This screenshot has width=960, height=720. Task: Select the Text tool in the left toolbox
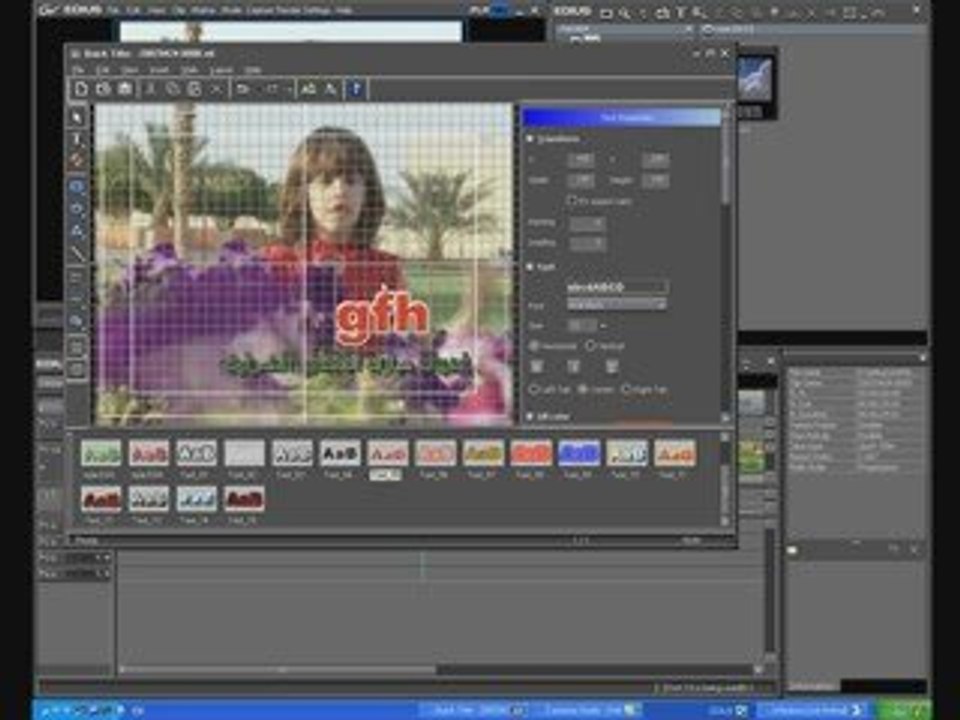[x=77, y=139]
